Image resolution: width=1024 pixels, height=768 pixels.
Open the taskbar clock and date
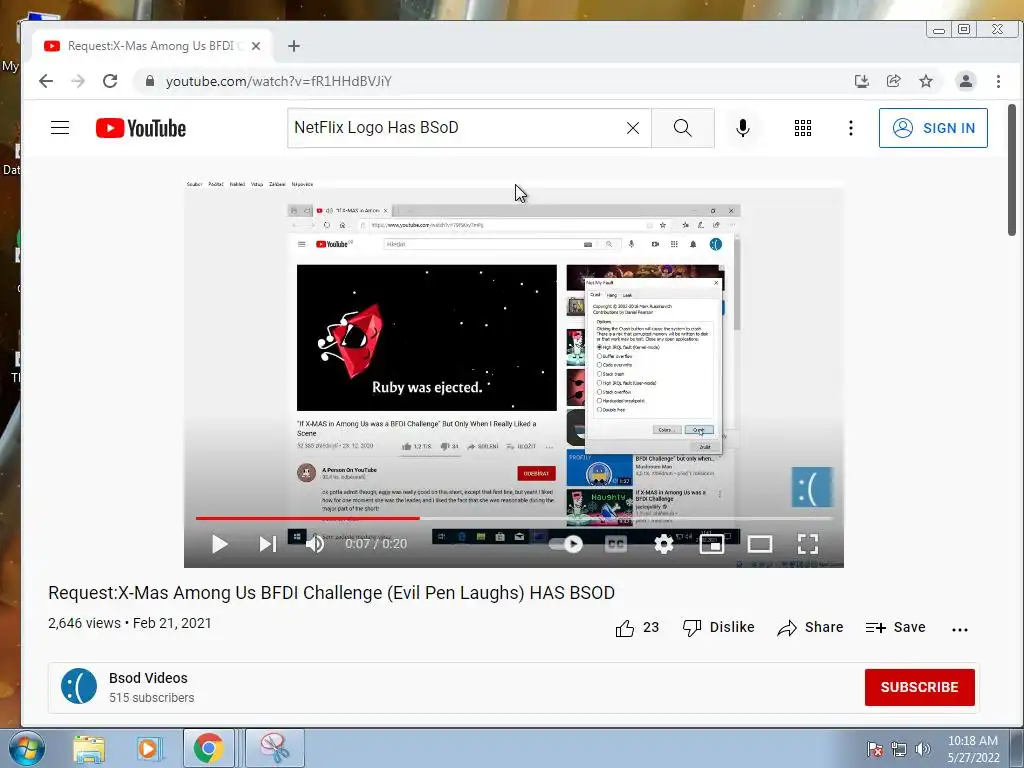[x=973, y=749]
